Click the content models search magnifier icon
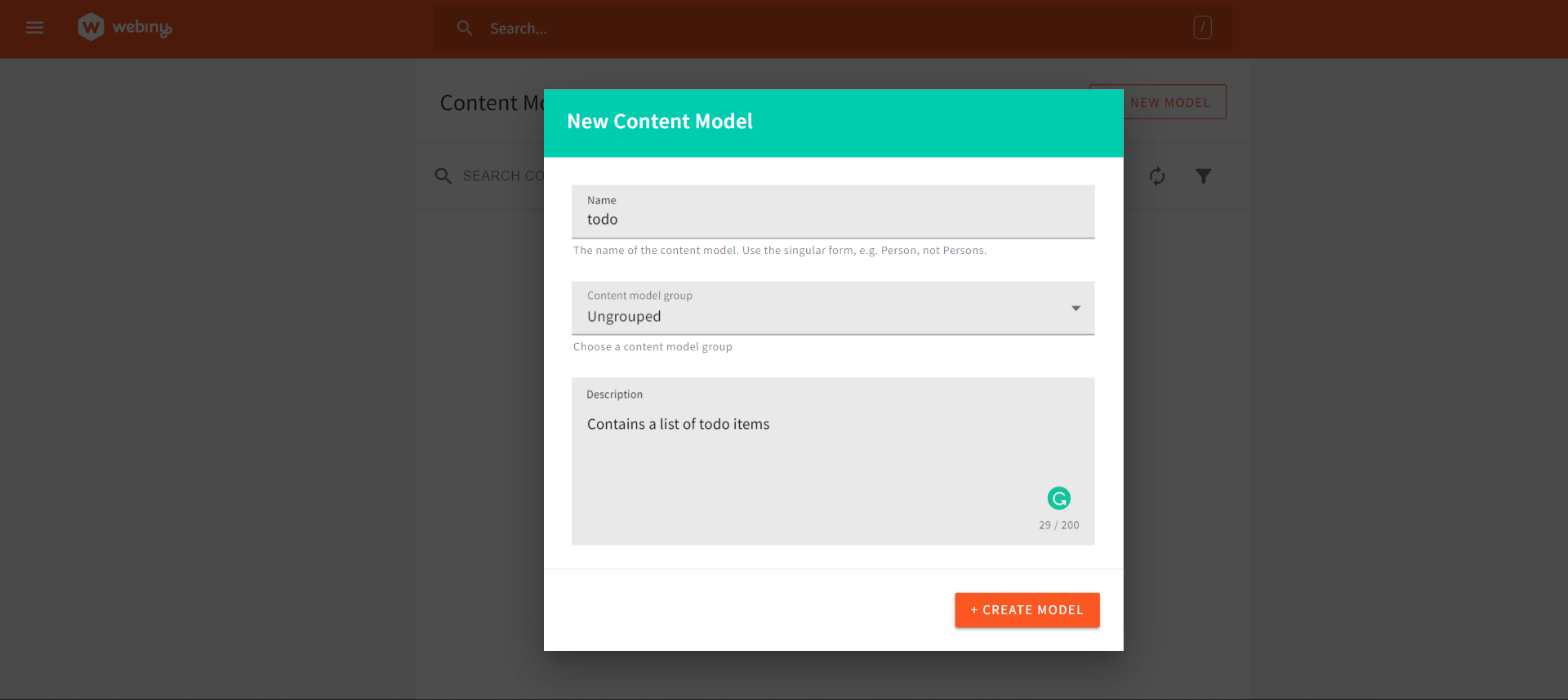This screenshot has height=700, width=1568. point(443,176)
